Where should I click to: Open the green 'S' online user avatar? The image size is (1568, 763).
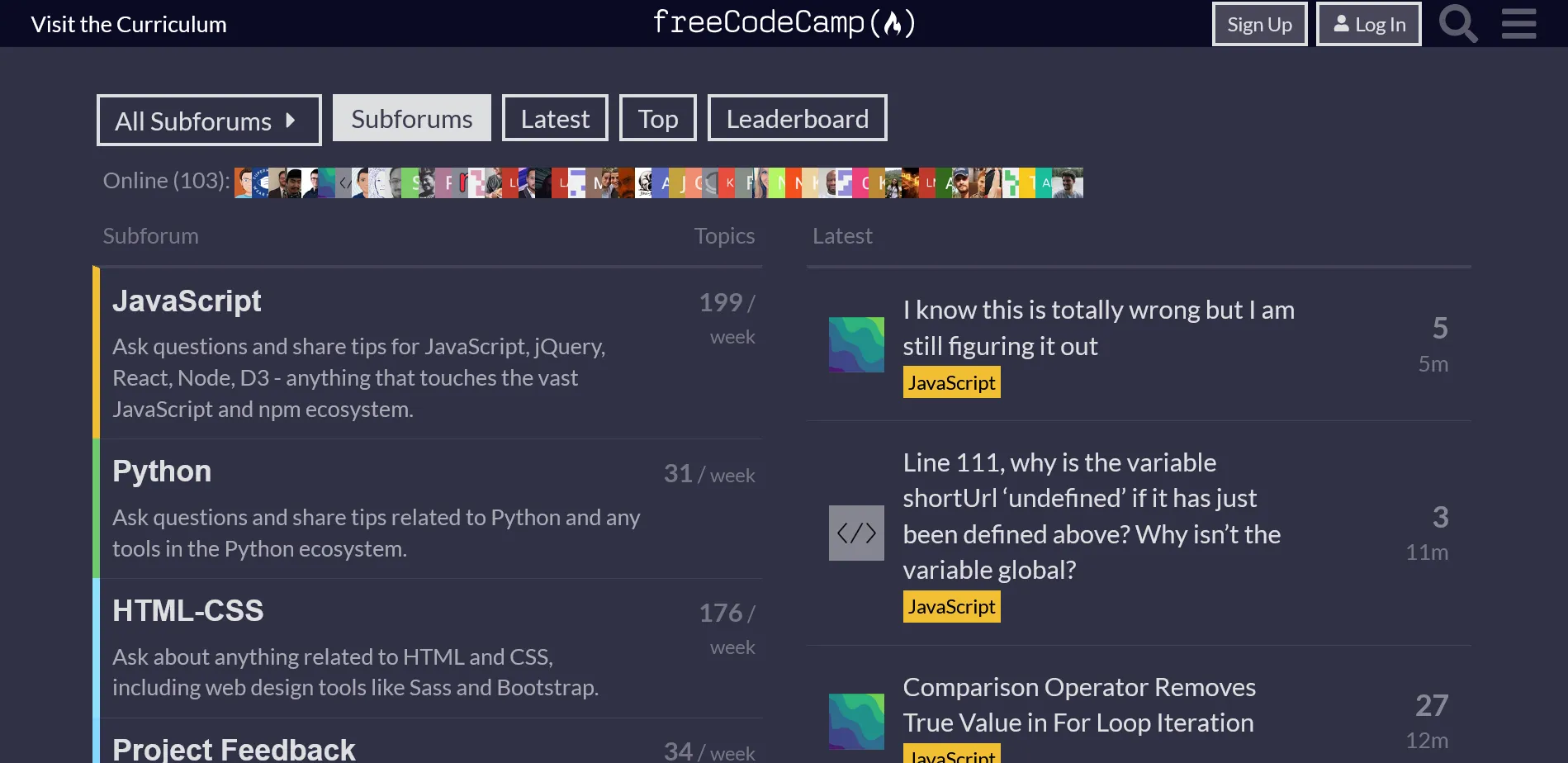tap(410, 182)
